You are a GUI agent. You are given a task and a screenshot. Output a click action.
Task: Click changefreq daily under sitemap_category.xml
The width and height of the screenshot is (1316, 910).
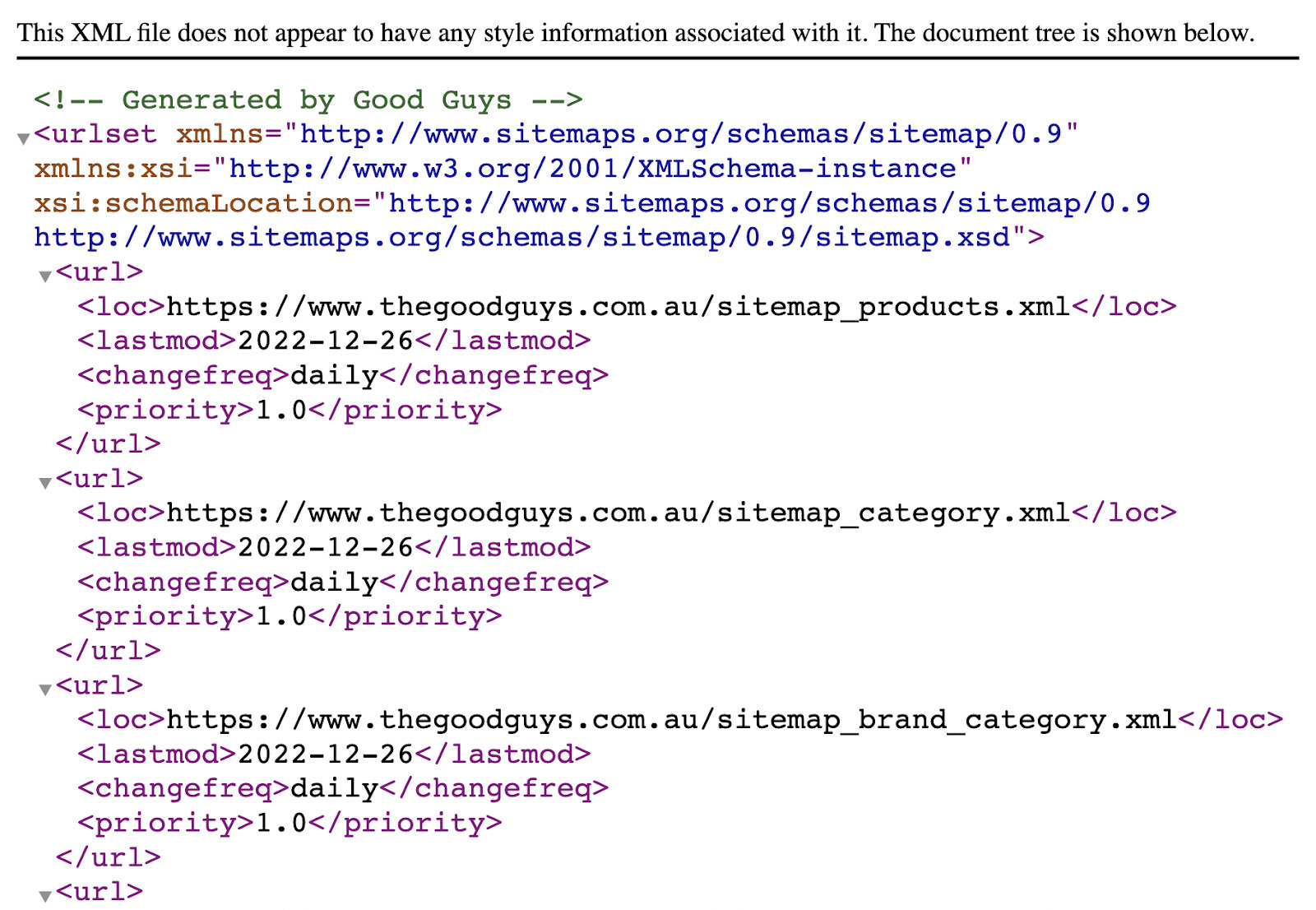click(343, 583)
